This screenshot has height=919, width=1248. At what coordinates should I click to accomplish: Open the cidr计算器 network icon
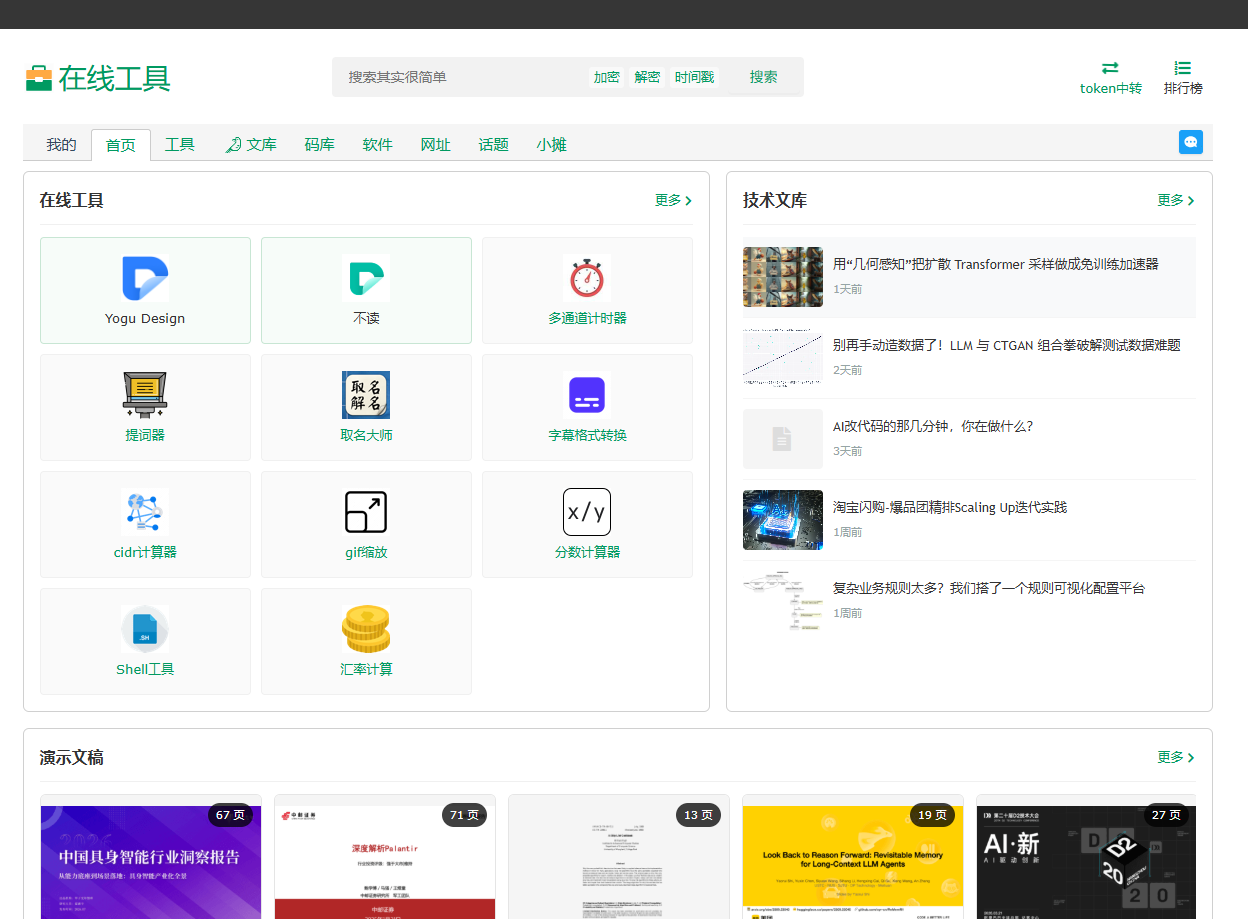pos(145,512)
